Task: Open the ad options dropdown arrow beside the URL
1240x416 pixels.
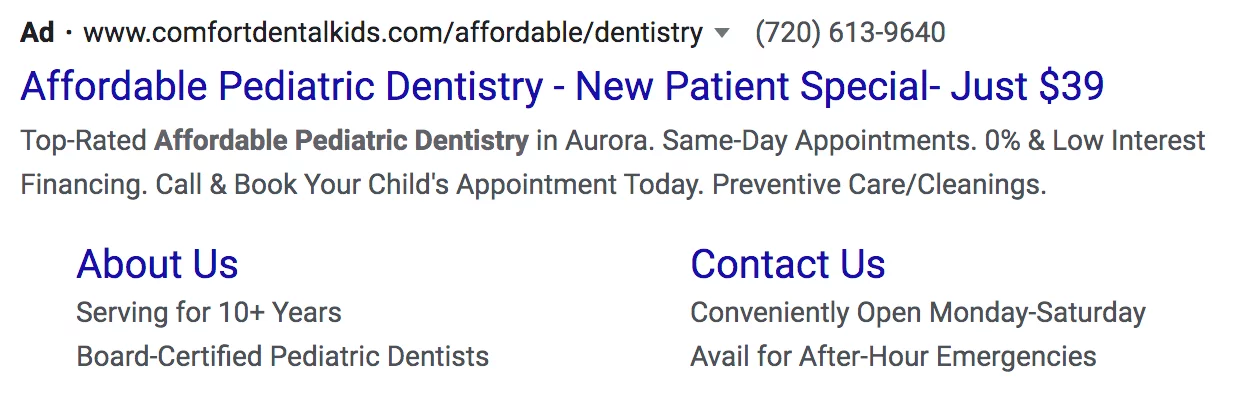Action: (722, 34)
